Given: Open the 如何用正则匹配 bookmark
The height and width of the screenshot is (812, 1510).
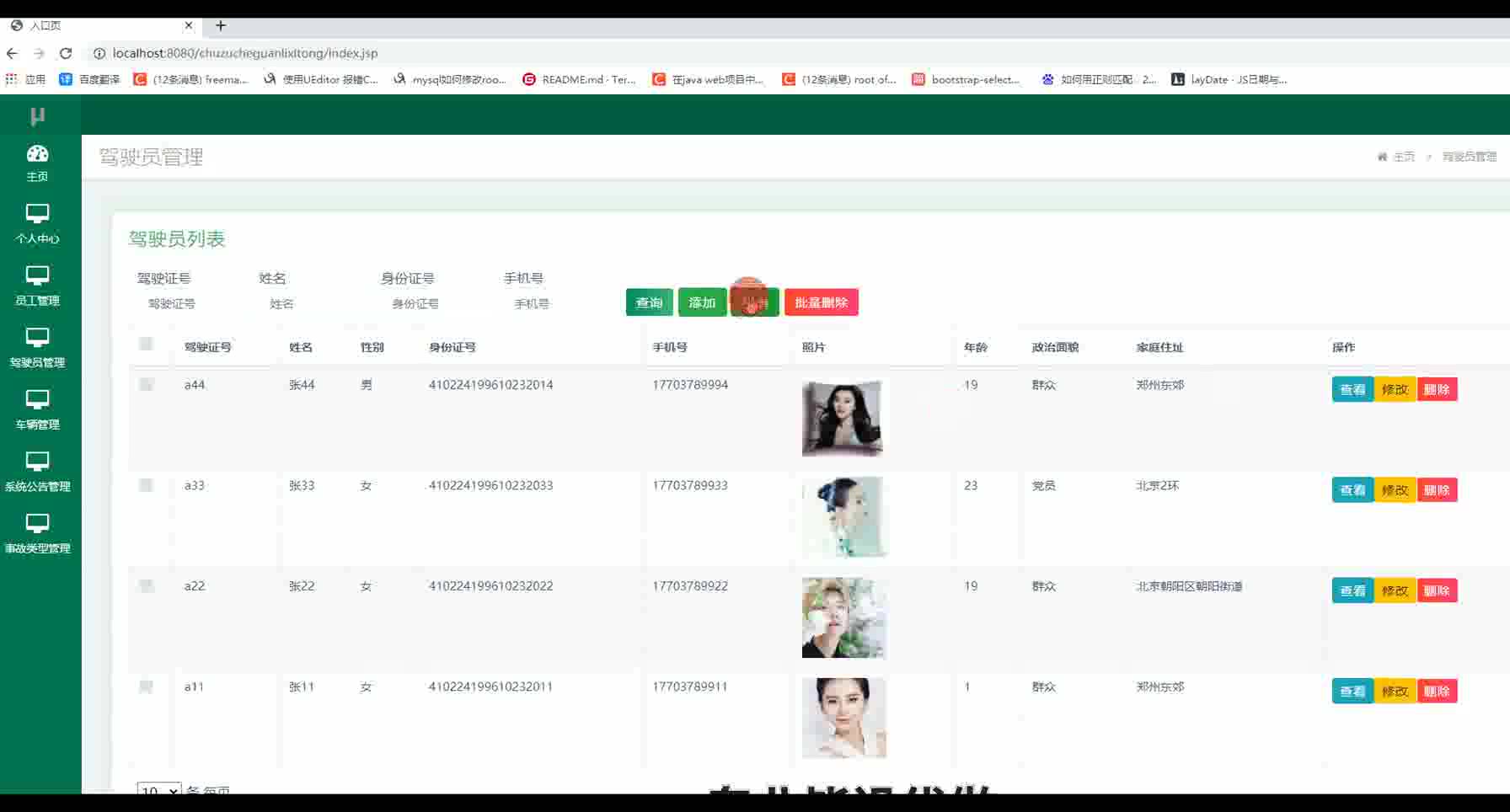Looking at the screenshot, I should (1099, 79).
